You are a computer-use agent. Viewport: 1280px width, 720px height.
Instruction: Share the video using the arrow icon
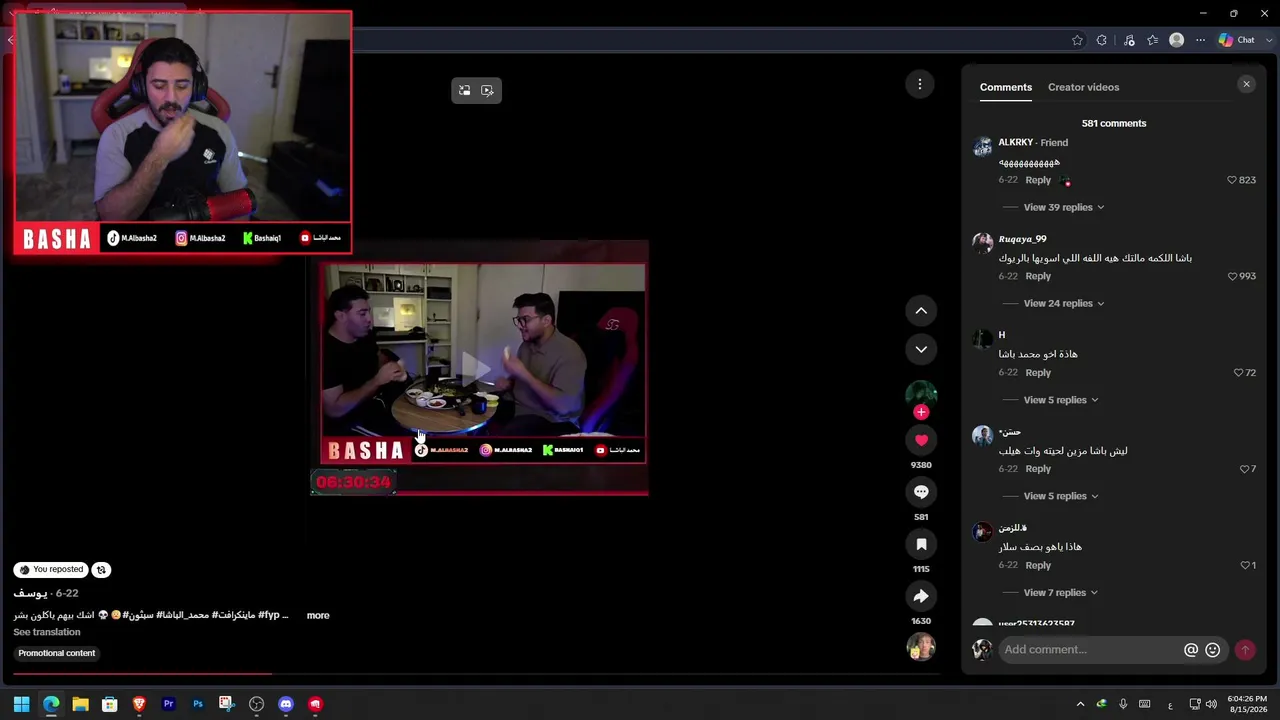pos(921,596)
